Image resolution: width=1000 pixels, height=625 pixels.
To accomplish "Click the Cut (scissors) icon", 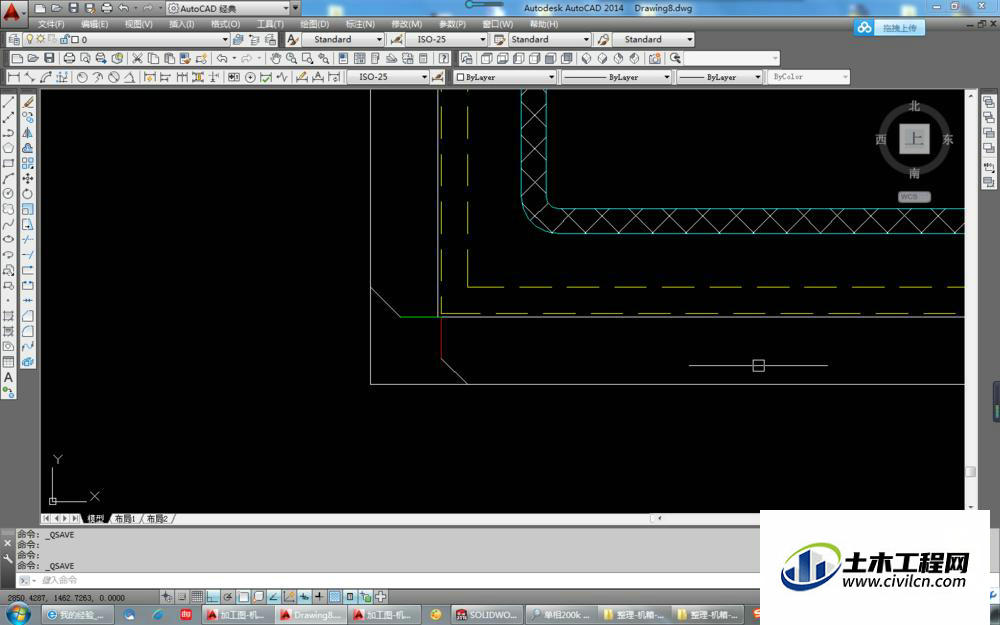I will tap(136, 58).
